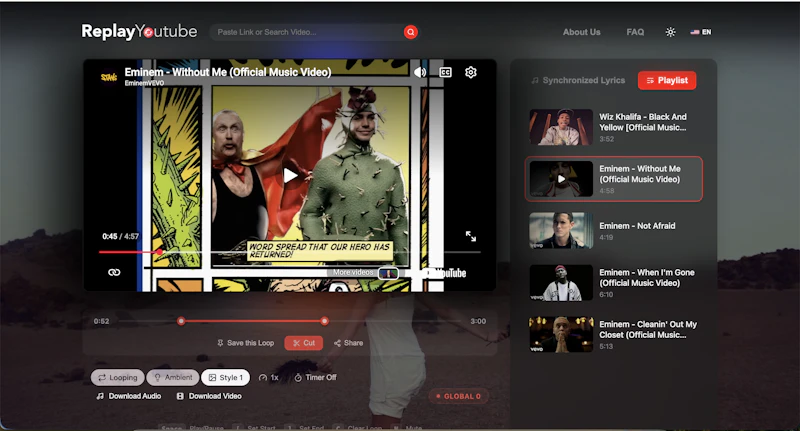Image resolution: width=800 pixels, height=431 pixels.
Task: Select Eminem - When I'm Gone title
Action: click(646, 277)
